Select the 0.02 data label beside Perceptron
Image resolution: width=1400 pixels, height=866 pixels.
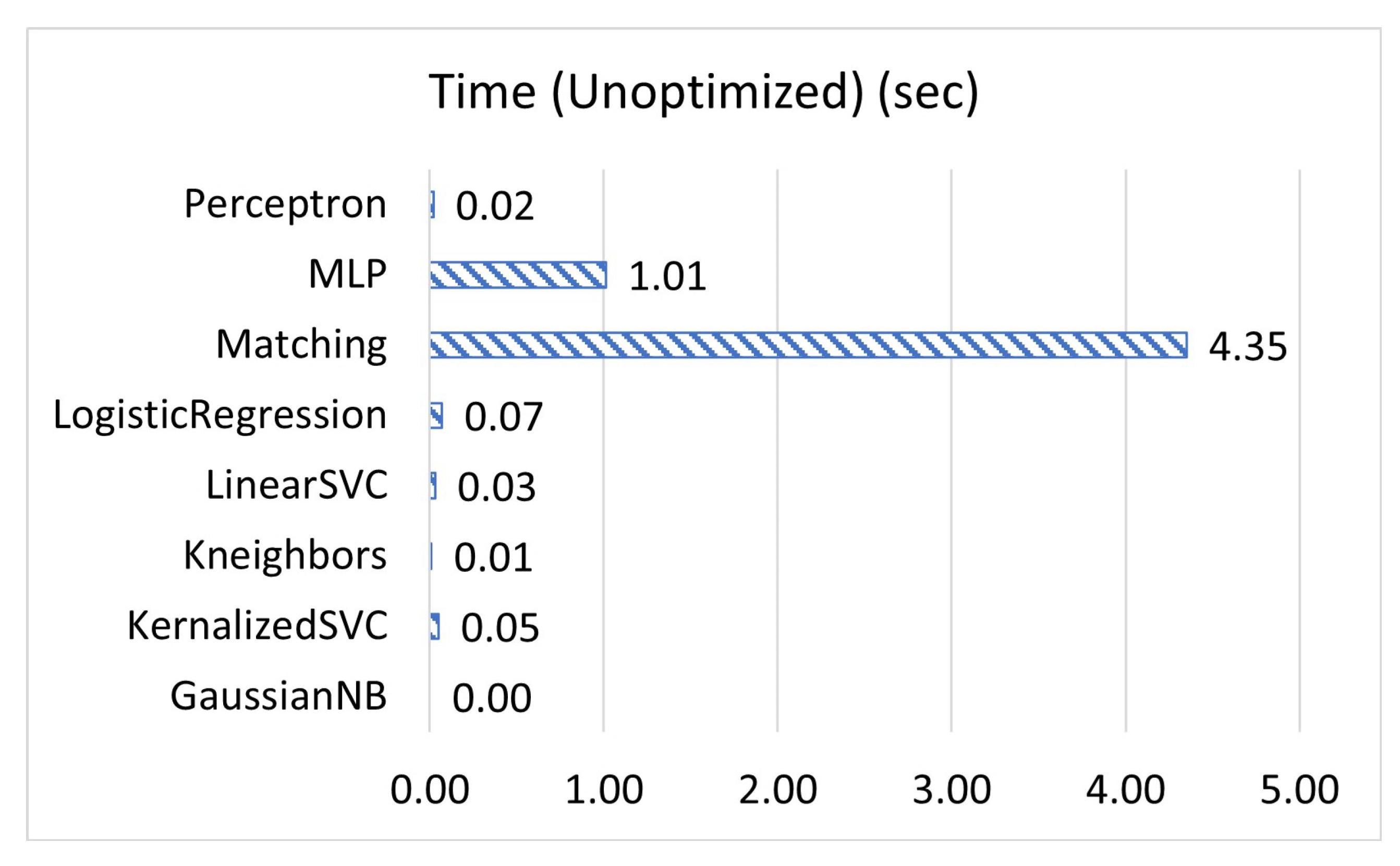[x=494, y=206]
